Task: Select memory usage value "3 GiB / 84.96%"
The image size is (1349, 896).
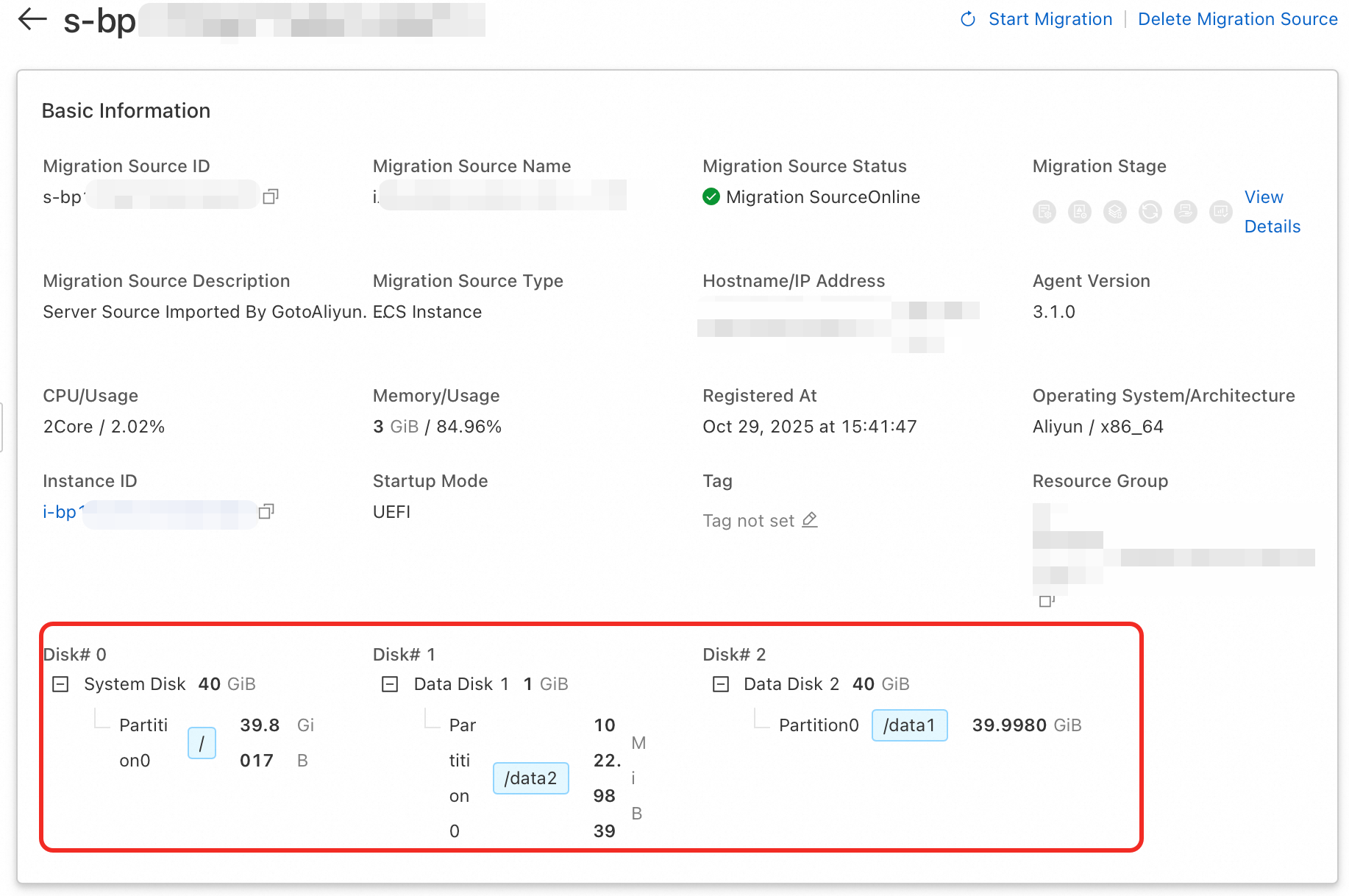Action: point(437,427)
